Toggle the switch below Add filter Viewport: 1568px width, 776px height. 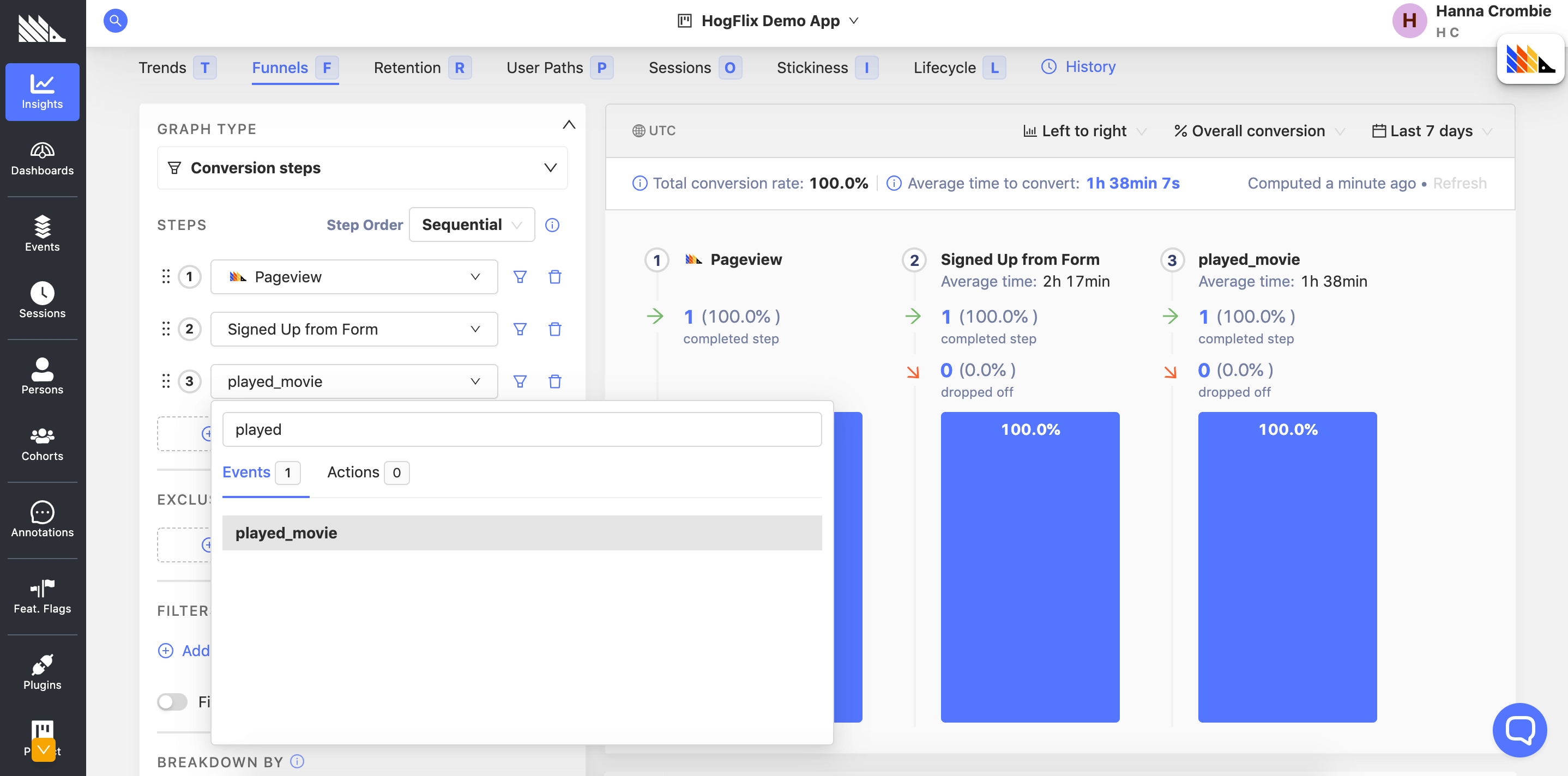click(172, 702)
